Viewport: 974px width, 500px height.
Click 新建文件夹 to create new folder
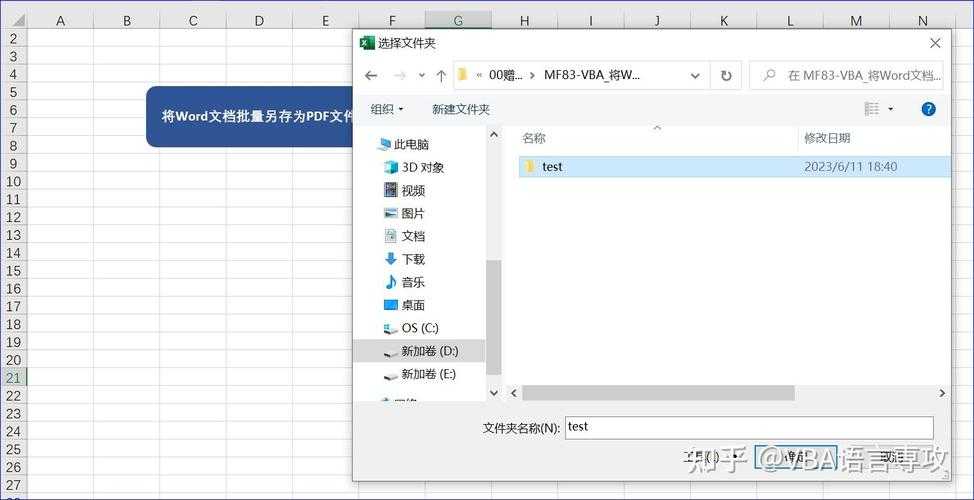pyautogui.click(x=460, y=109)
